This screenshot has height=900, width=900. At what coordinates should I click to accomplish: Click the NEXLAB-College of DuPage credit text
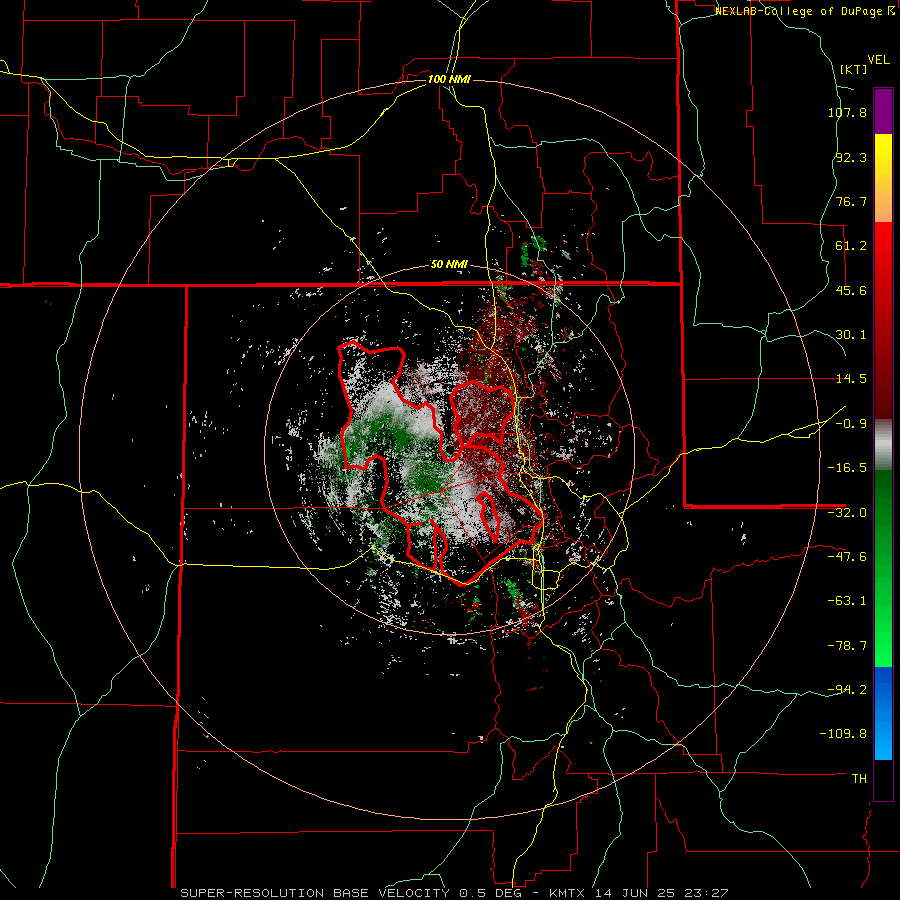point(799,11)
